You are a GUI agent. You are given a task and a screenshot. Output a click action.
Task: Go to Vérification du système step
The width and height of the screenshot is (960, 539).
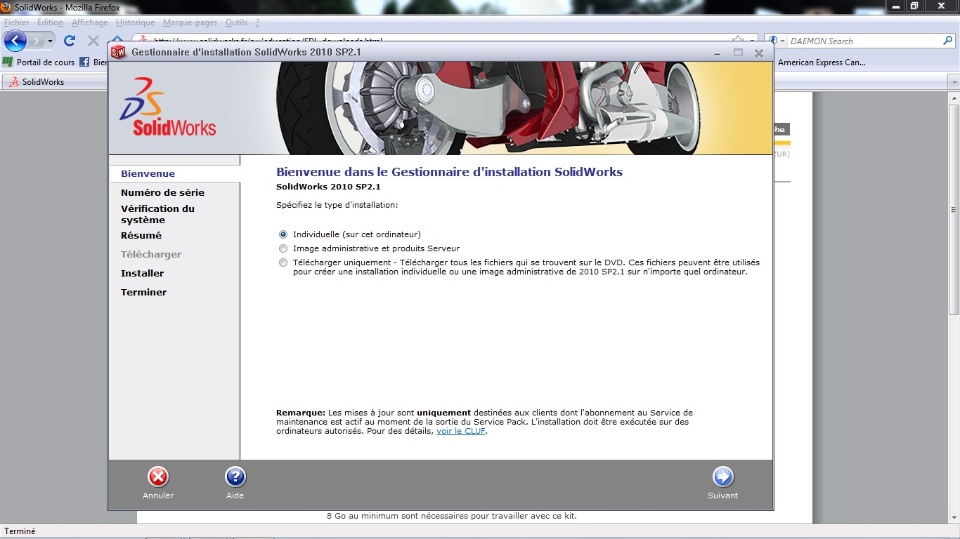coord(157,214)
